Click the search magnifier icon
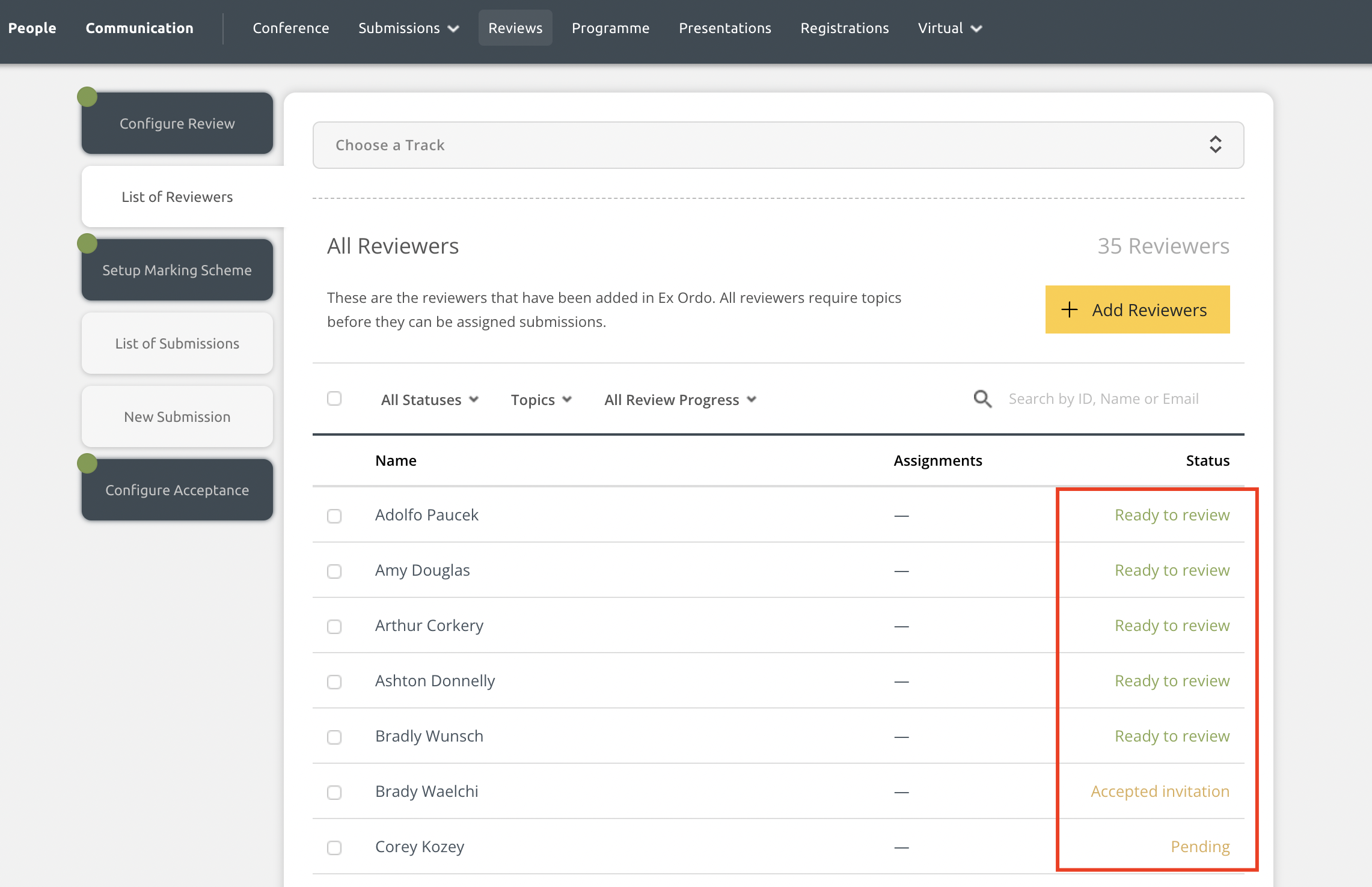This screenshot has height=887, width=1372. click(x=982, y=399)
